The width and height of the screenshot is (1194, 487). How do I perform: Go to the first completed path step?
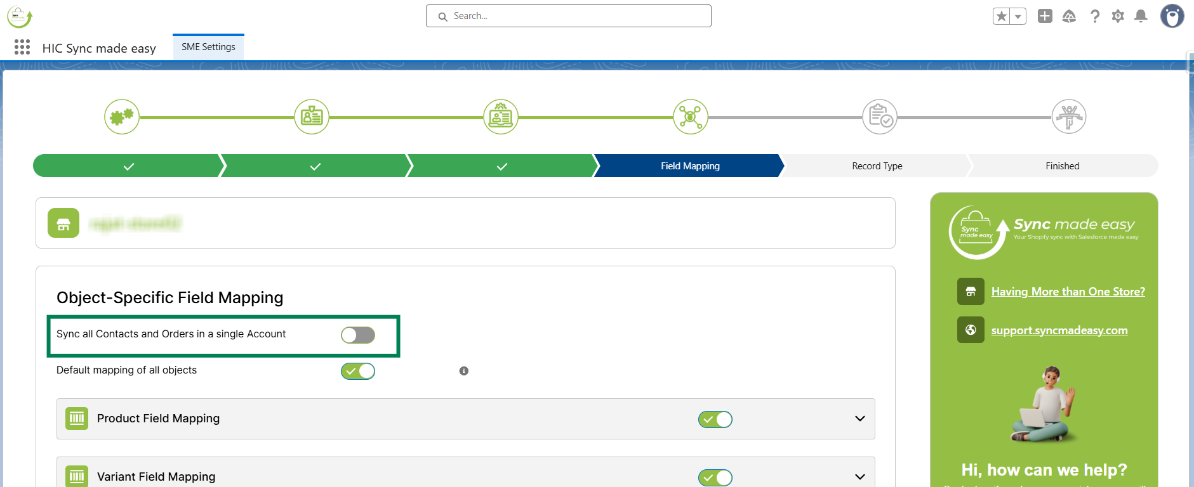(x=128, y=166)
